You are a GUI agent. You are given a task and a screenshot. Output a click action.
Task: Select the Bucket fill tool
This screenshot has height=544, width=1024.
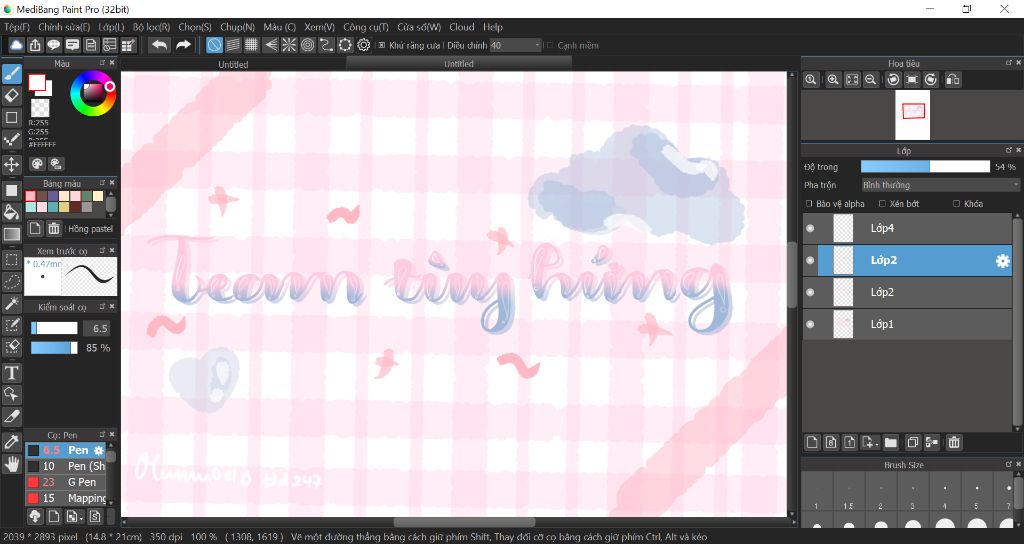12,212
